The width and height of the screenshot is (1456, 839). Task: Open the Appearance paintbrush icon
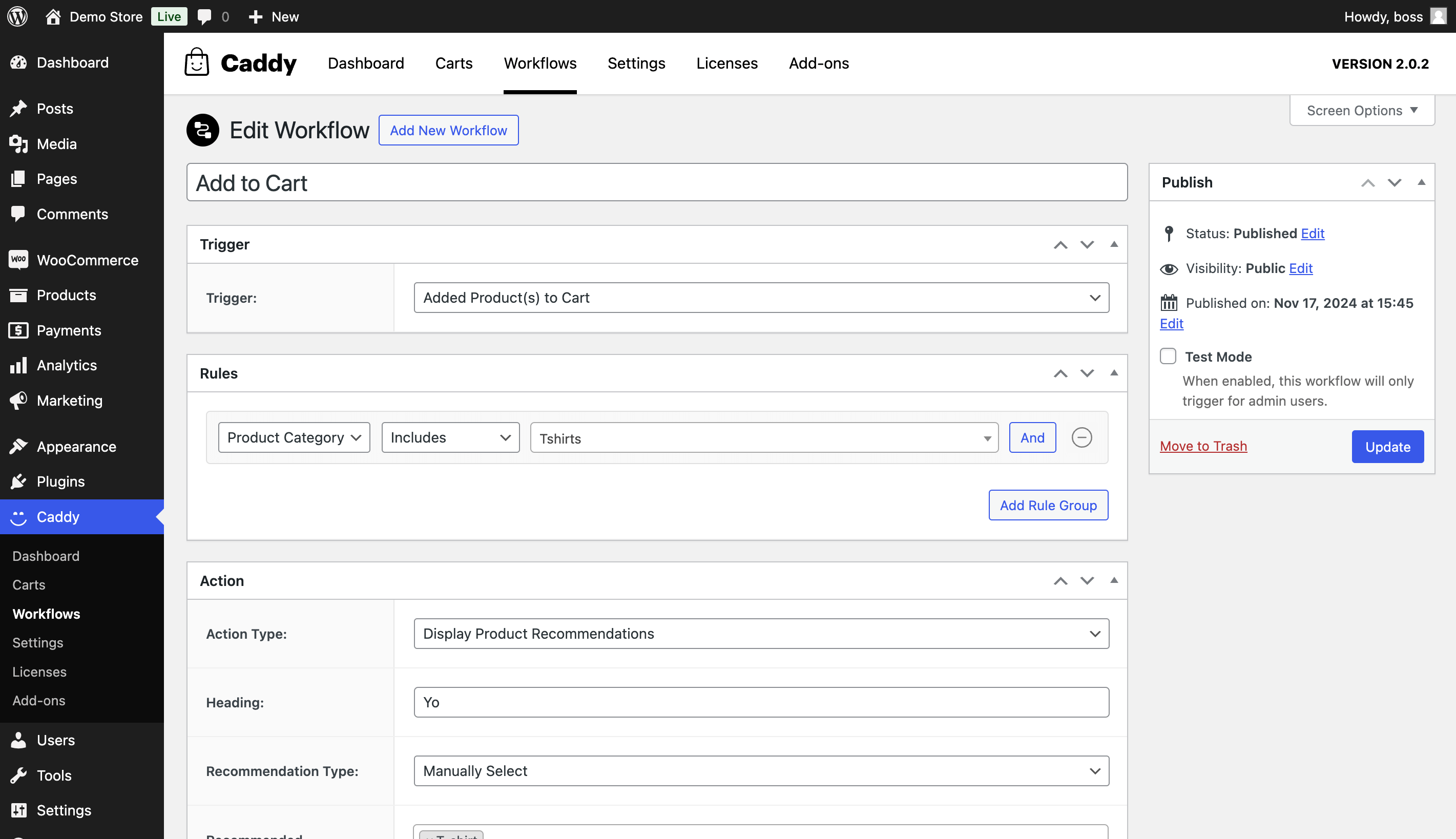(x=19, y=446)
